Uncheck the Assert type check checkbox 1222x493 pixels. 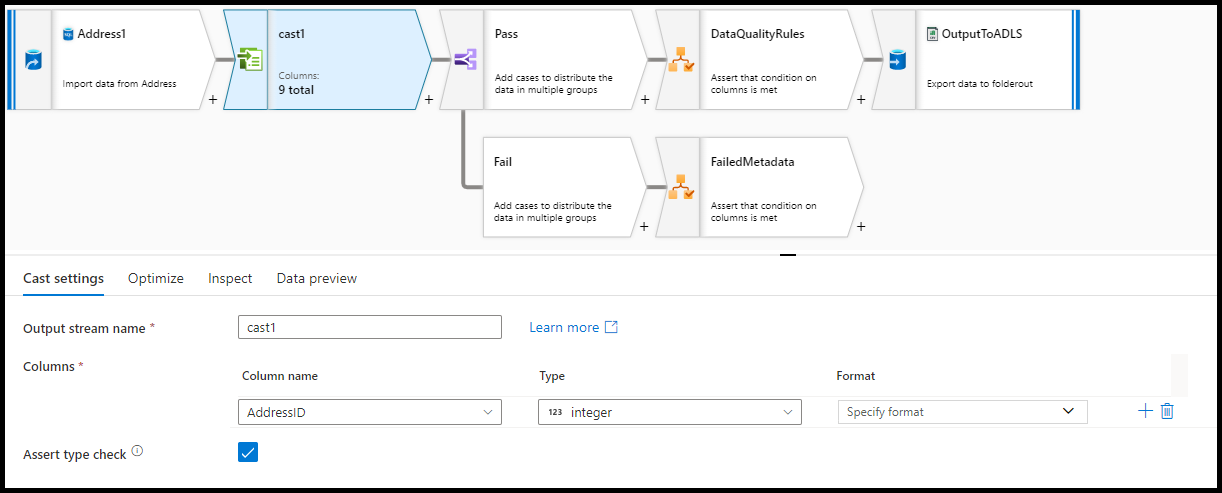point(248,452)
